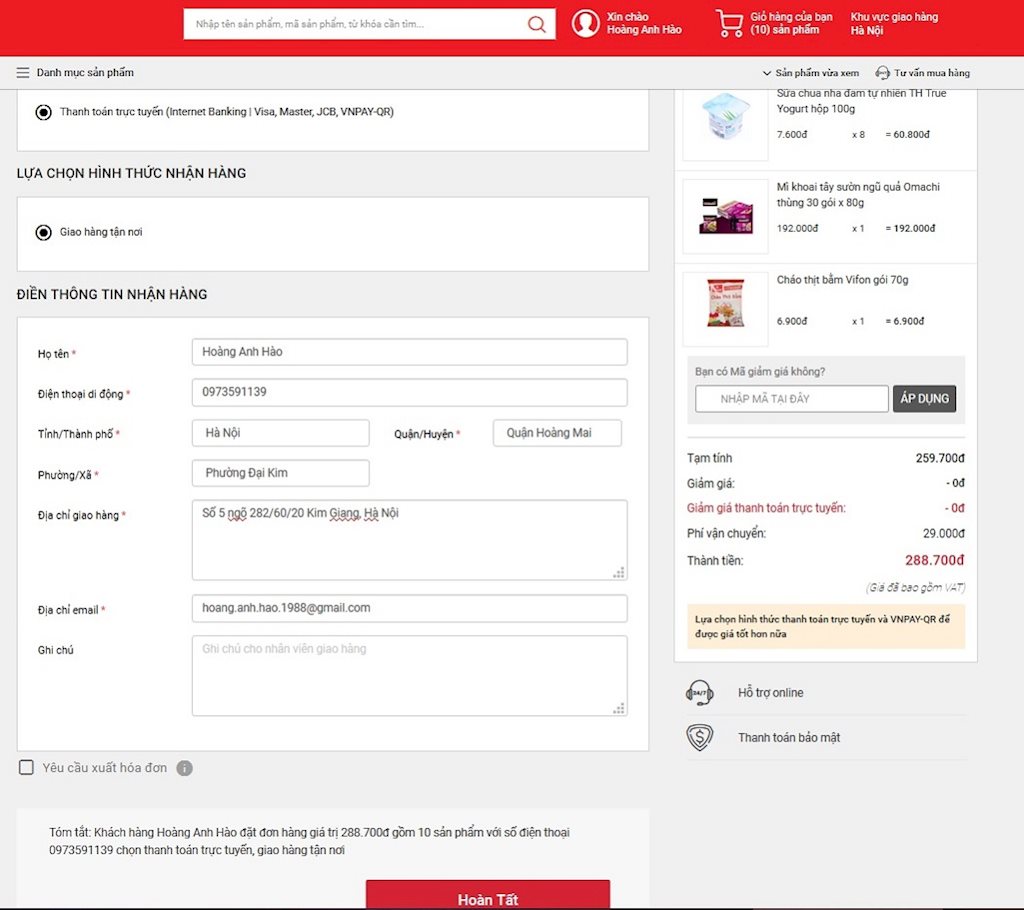Viewport: 1024px width, 910px height.
Task: Click the hamburger menu icon
Action: tap(23, 73)
